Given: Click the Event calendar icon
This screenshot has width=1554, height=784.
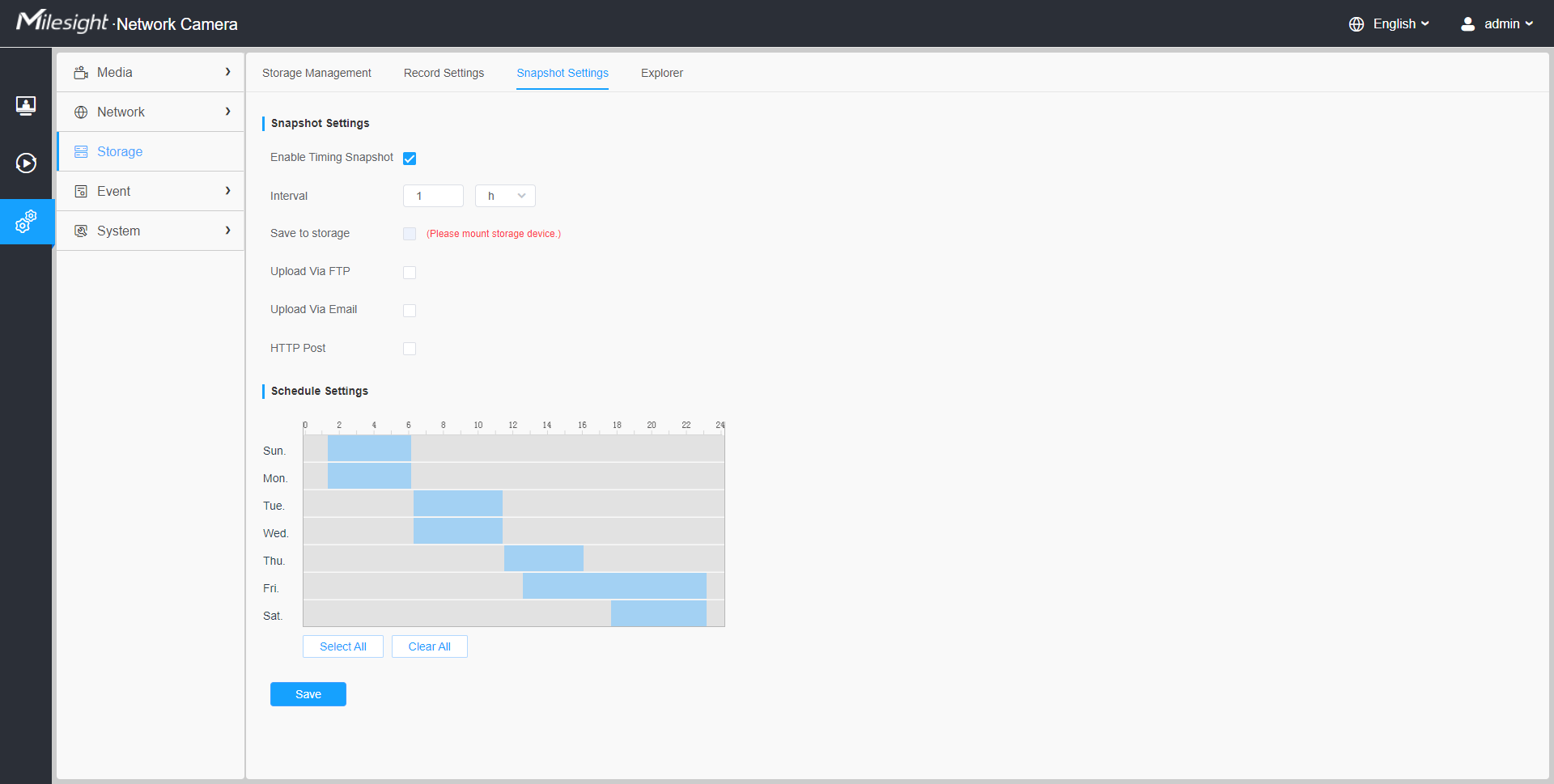Looking at the screenshot, I should click(81, 192).
